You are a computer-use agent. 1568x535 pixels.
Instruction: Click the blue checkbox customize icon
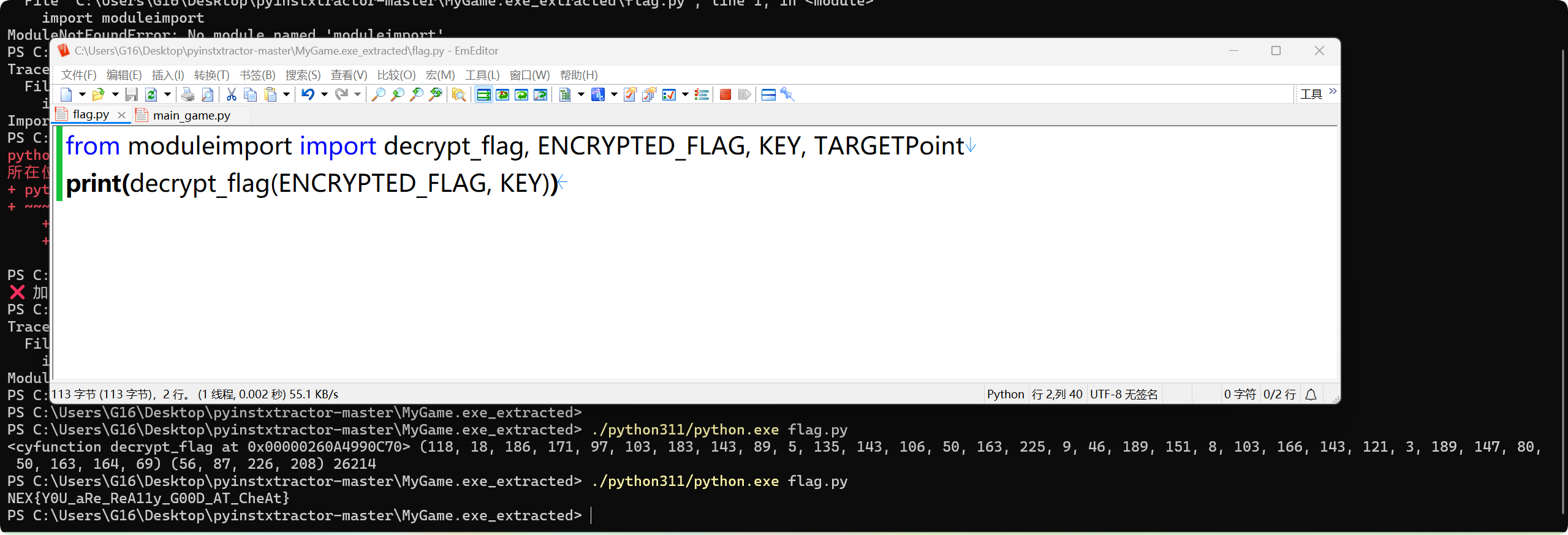(669, 94)
